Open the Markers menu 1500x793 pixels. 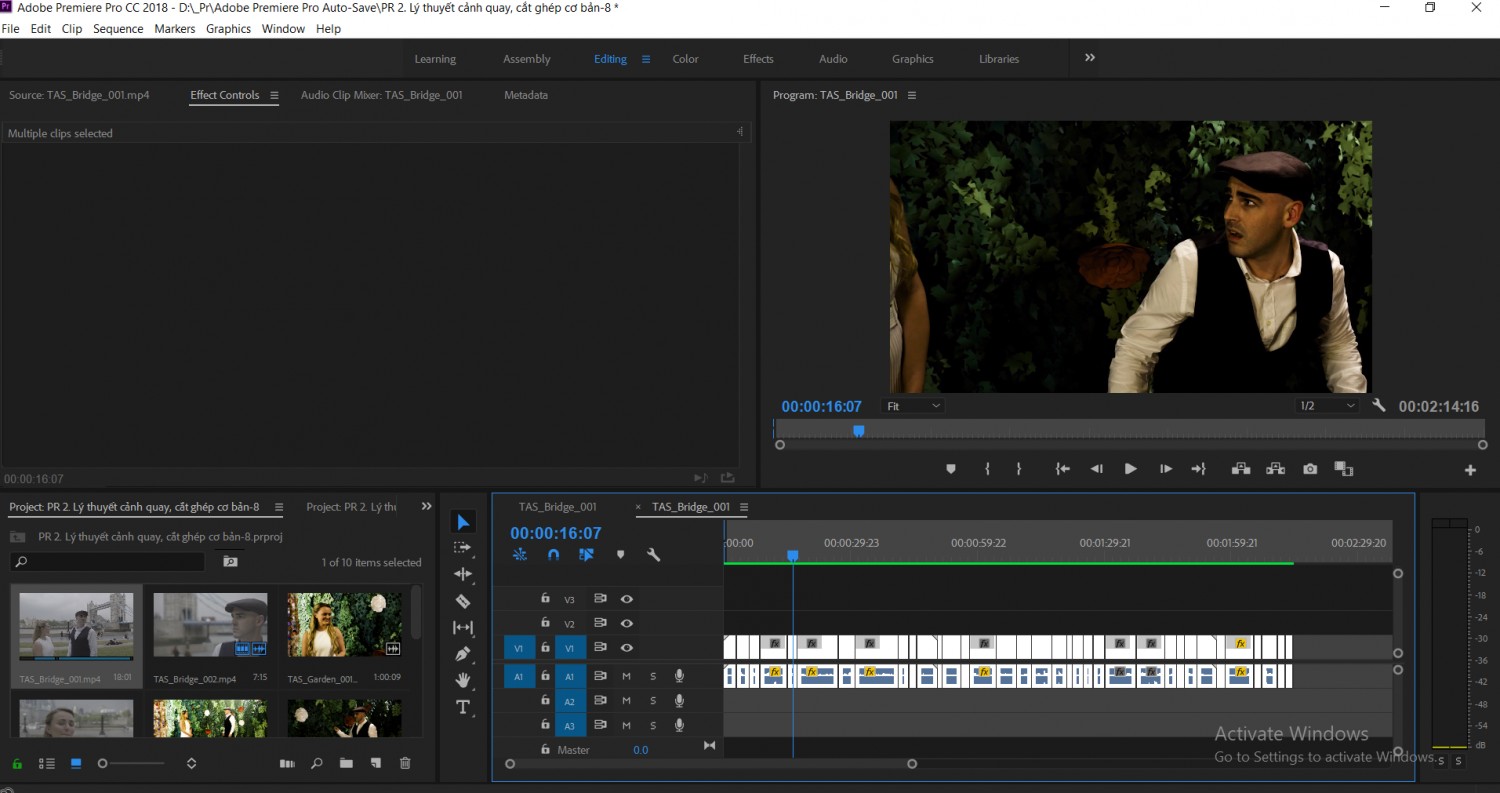(175, 29)
